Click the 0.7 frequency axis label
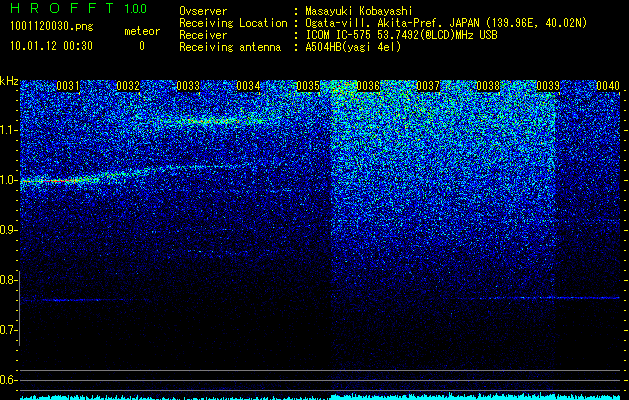This screenshot has width=629, height=400. pyautogui.click(x=9, y=330)
